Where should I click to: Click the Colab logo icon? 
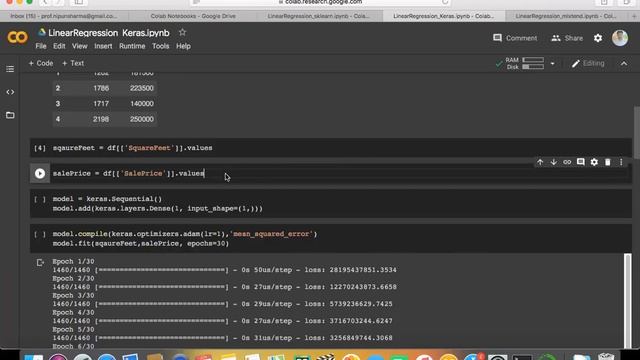click(x=17, y=37)
